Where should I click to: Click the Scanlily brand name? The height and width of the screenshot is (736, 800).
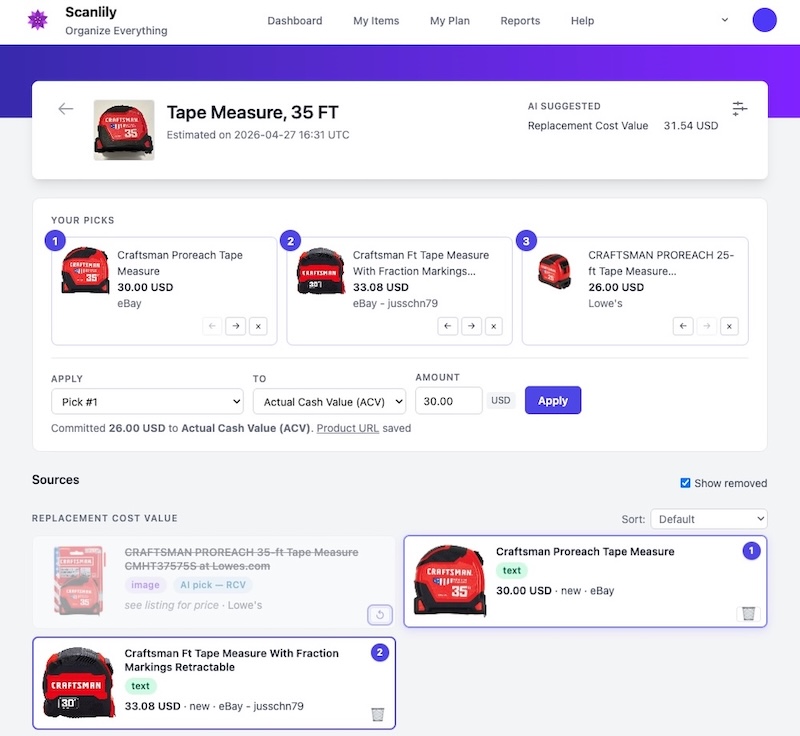(91, 12)
